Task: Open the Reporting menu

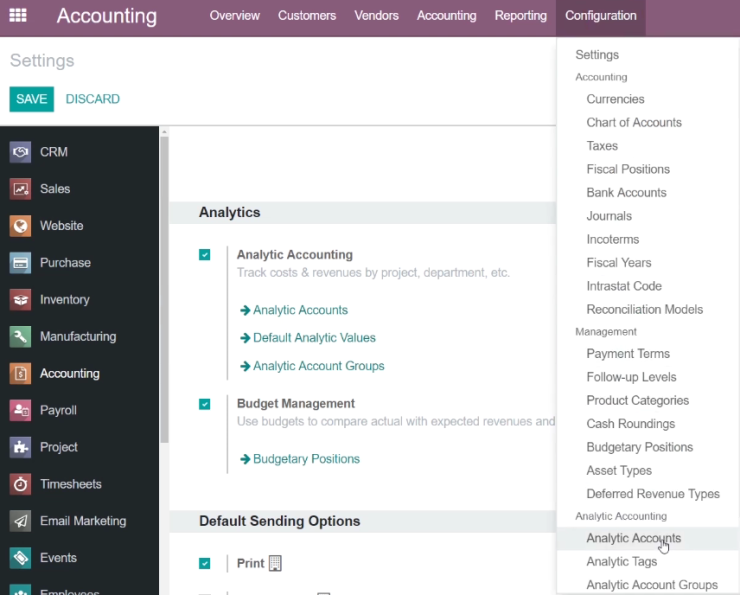Action: tap(521, 16)
